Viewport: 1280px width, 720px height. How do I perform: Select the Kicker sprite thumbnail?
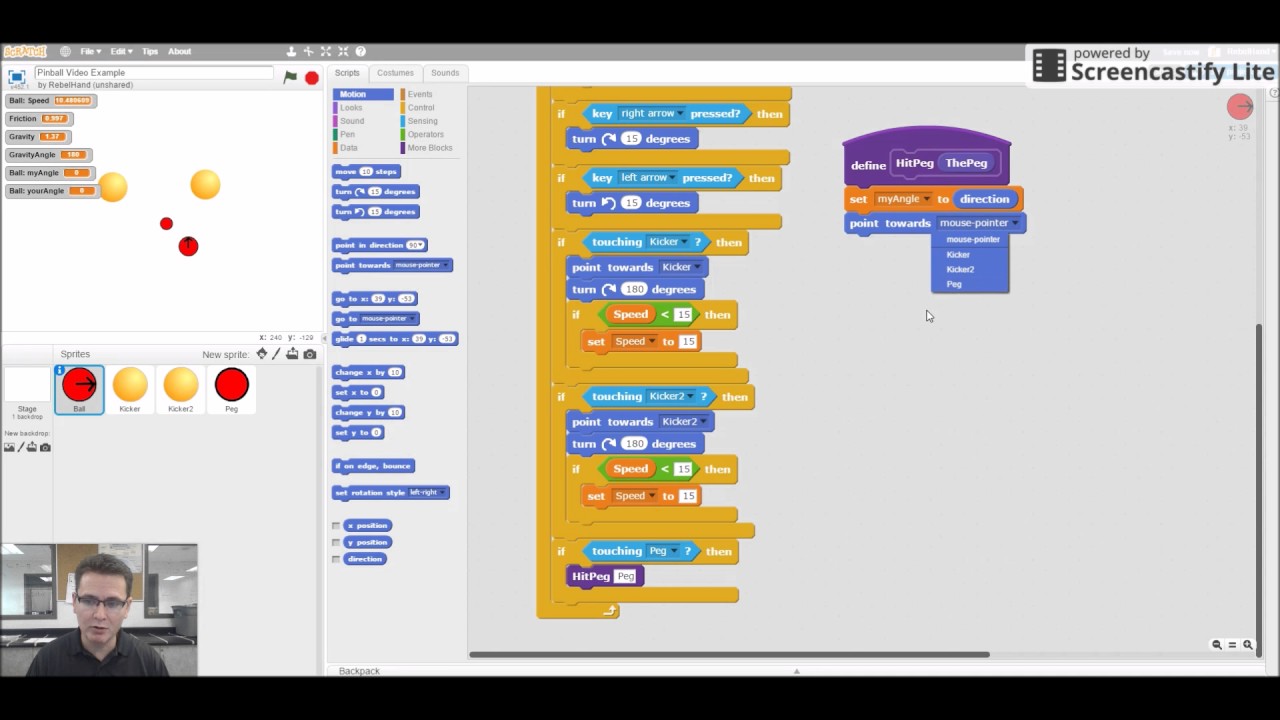point(130,389)
